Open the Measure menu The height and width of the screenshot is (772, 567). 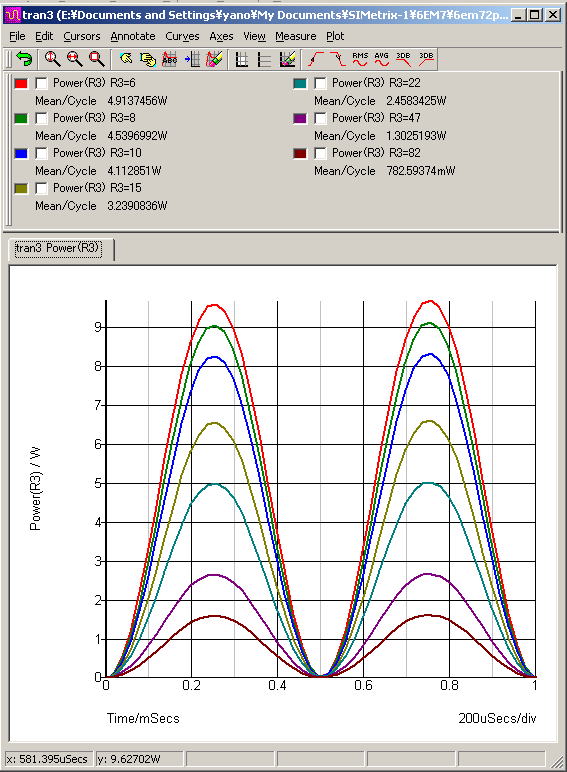pos(295,36)
